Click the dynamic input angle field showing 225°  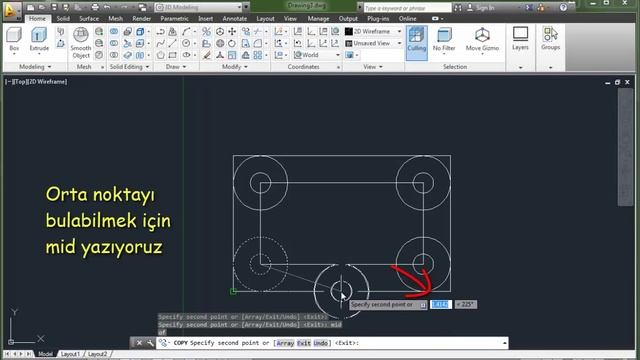pos(466,304)
